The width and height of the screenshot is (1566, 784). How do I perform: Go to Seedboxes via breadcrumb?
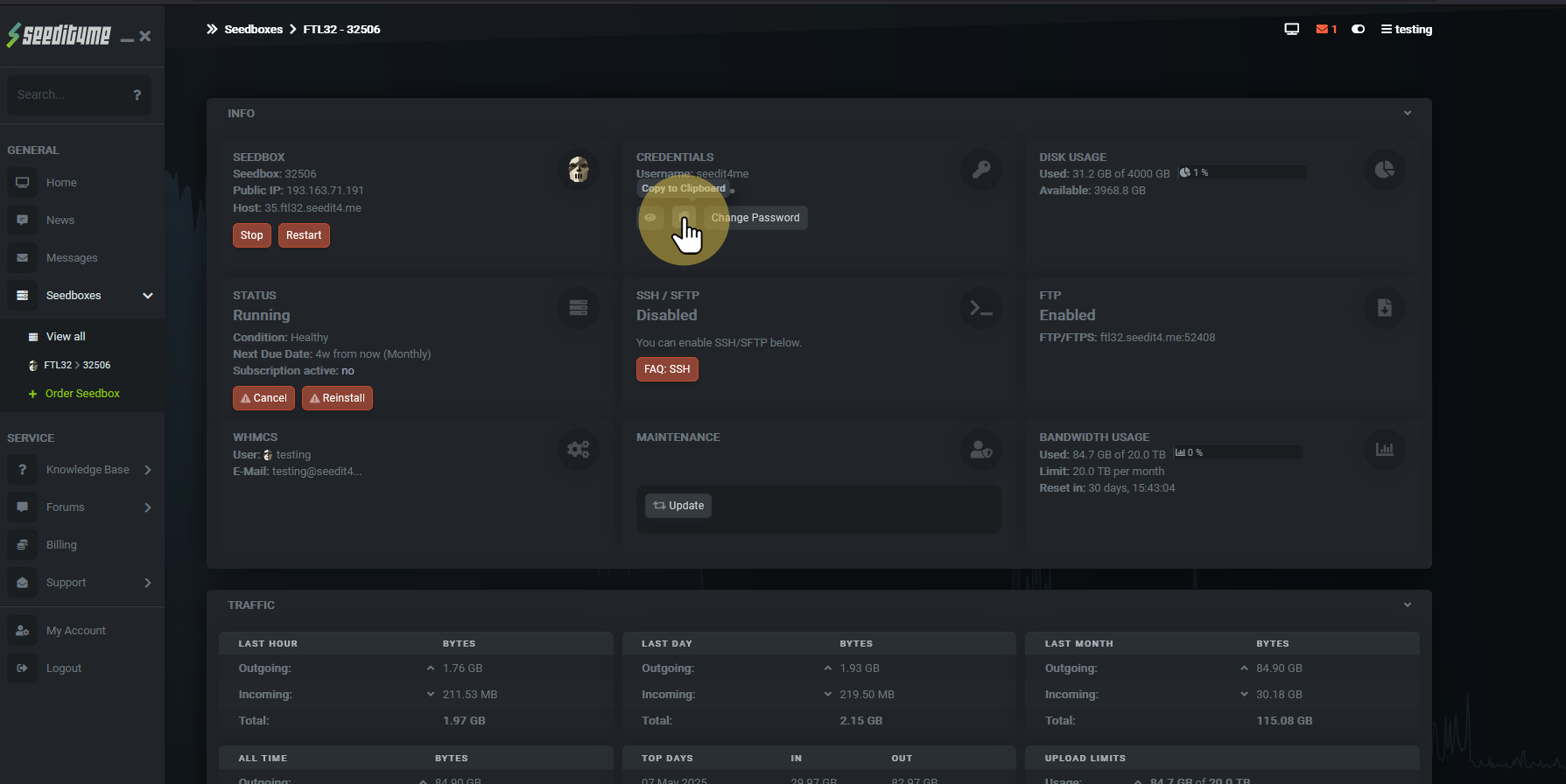pos(254,29)
